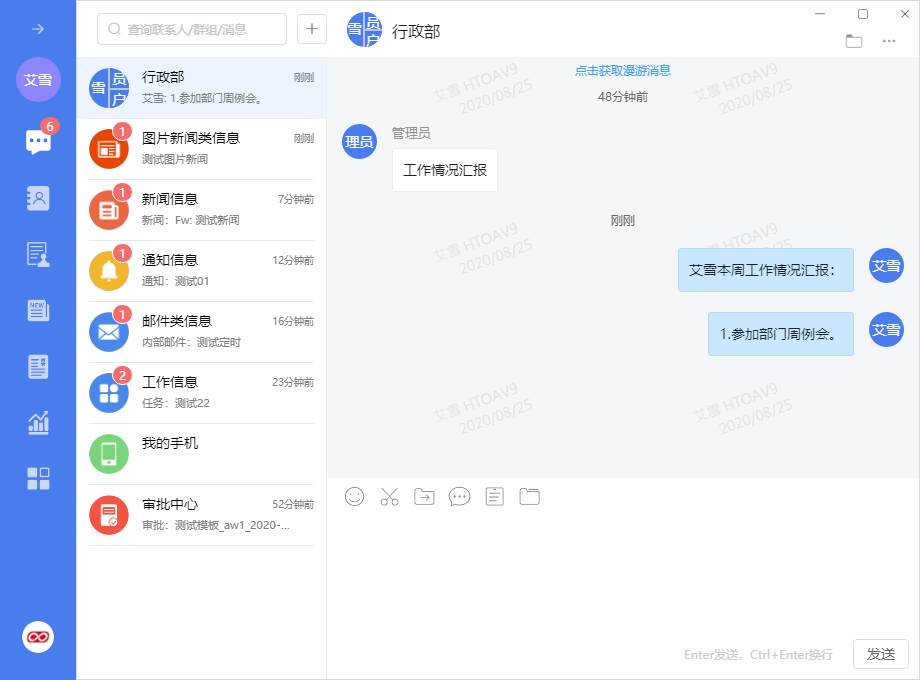Open the more options (...) menu in header

889,41
